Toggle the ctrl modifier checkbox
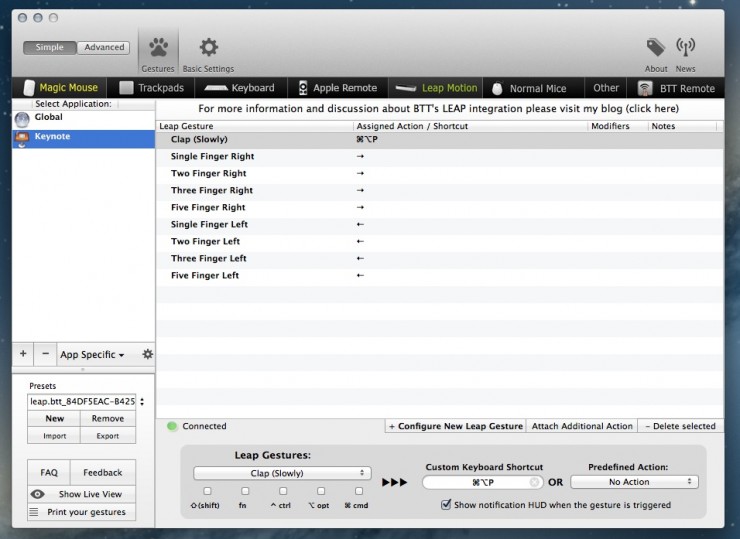Image resolution: width=740 pixels, height=539 pixels. tap(283, 491)
